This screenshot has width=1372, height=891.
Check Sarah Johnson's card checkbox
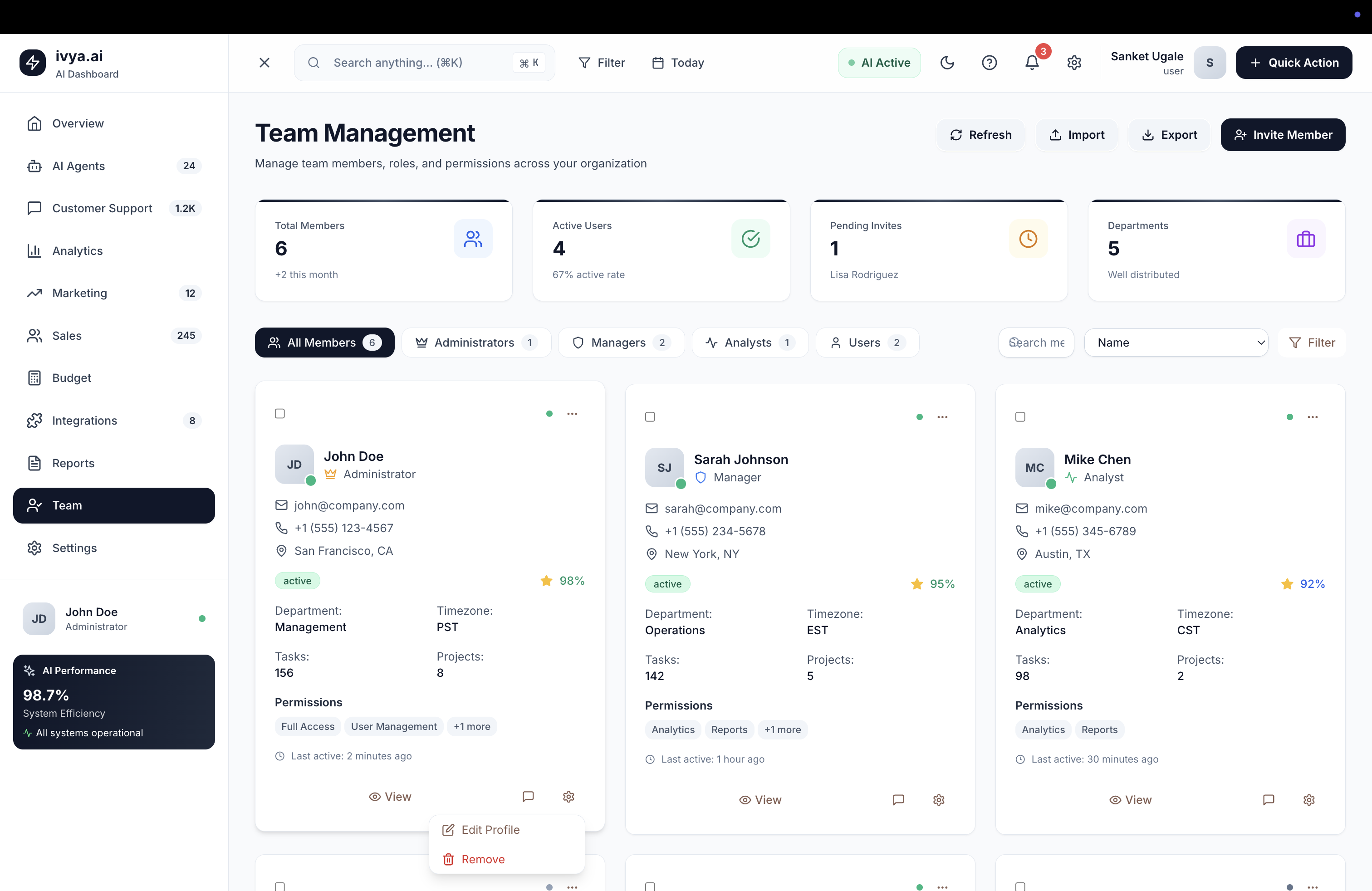point(650,416)
